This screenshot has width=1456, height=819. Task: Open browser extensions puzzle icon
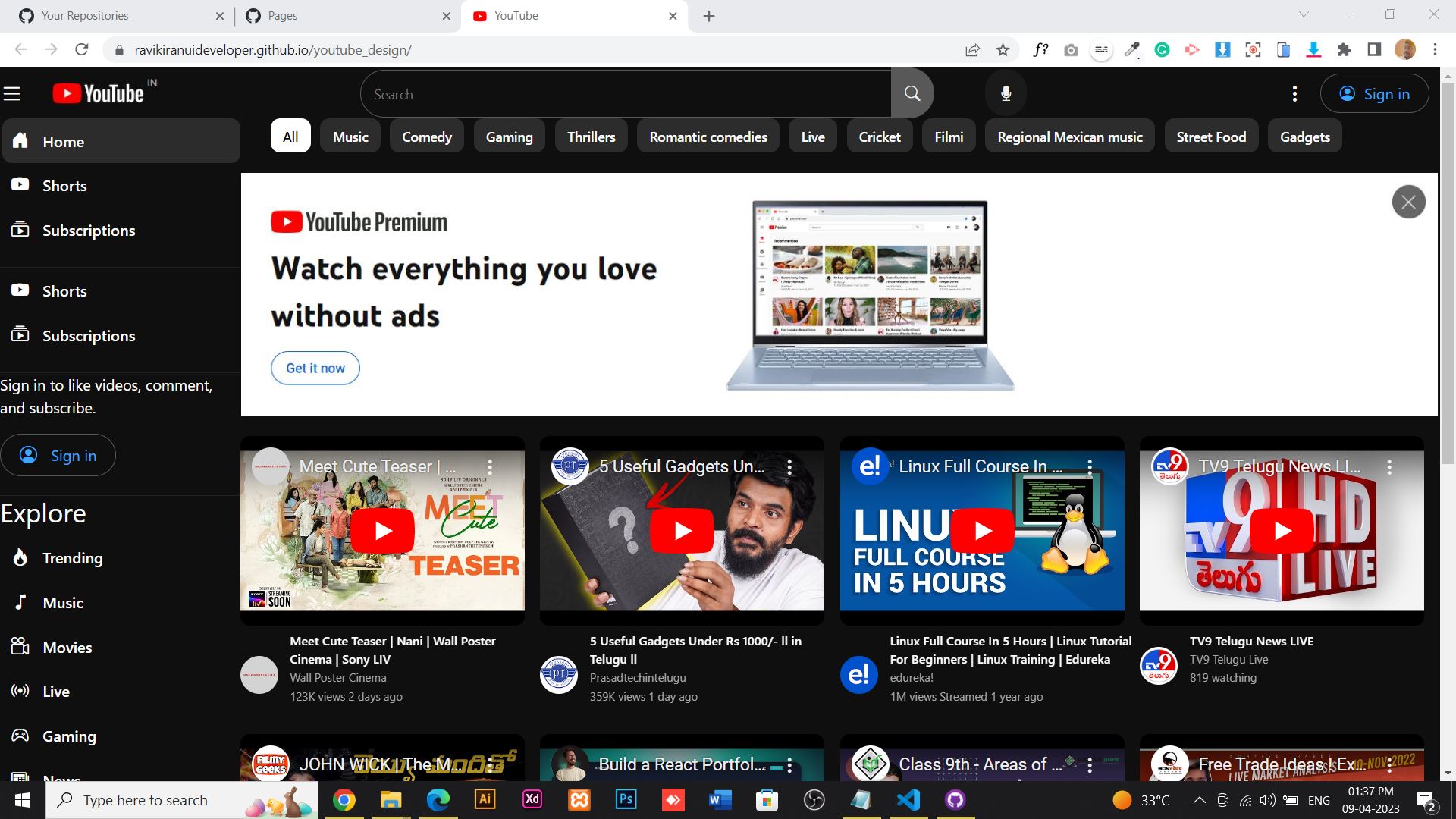pyautogui.click(x=1344, y=50)
